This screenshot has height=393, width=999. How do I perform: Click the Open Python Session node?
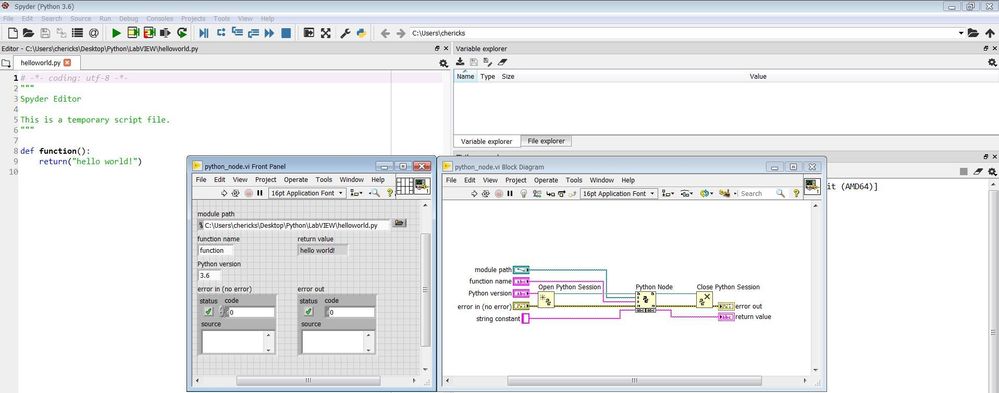(546, 300)
